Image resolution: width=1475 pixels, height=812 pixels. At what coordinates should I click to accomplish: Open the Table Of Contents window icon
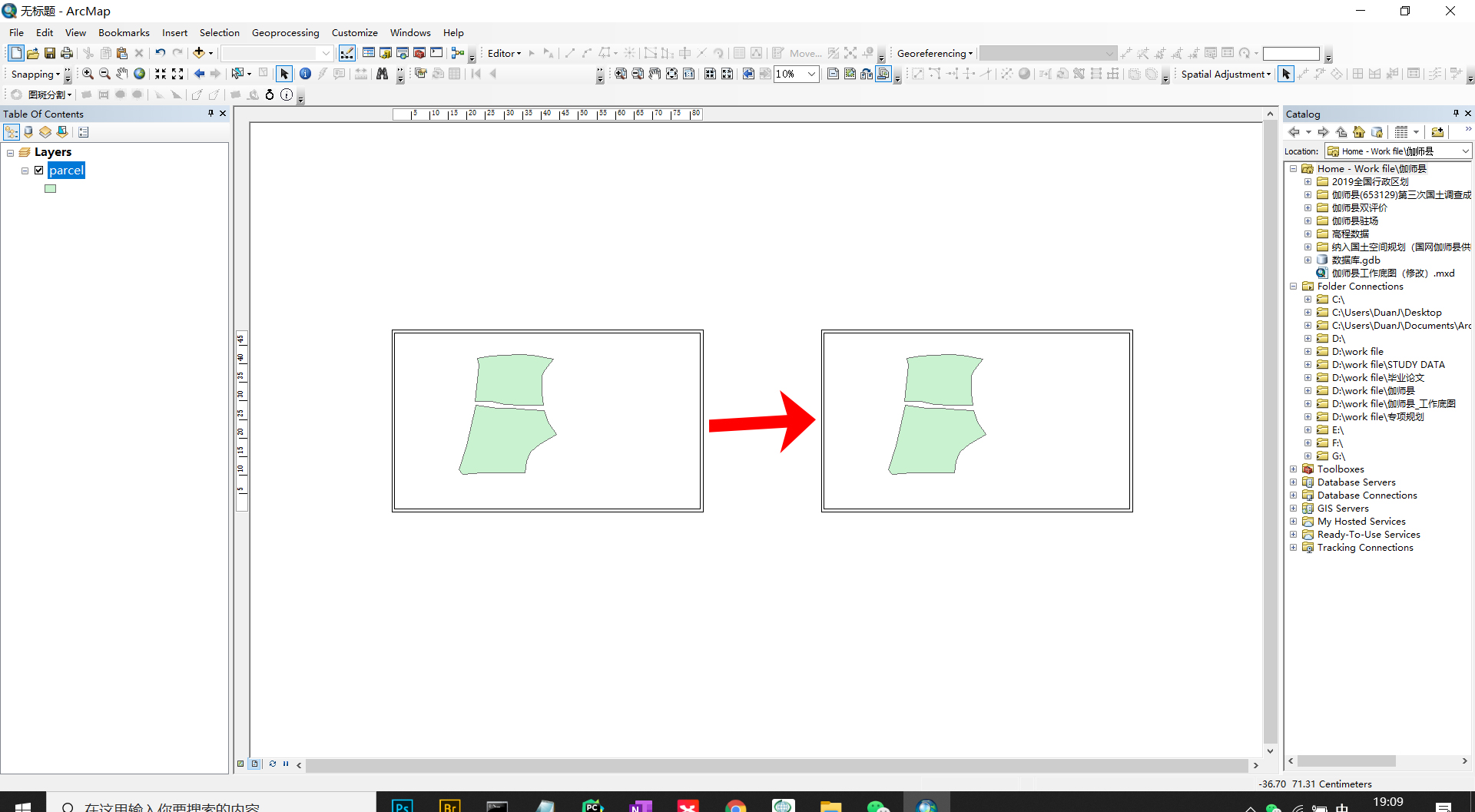[x=369, y=53]
